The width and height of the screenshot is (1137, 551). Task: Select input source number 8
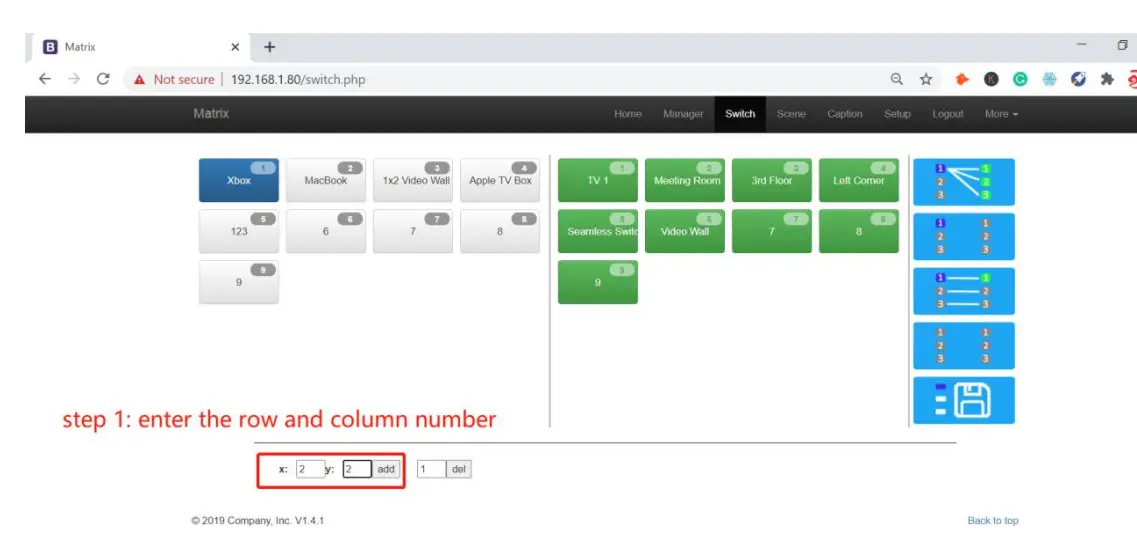pyautogui.click(x=500, y=231)
